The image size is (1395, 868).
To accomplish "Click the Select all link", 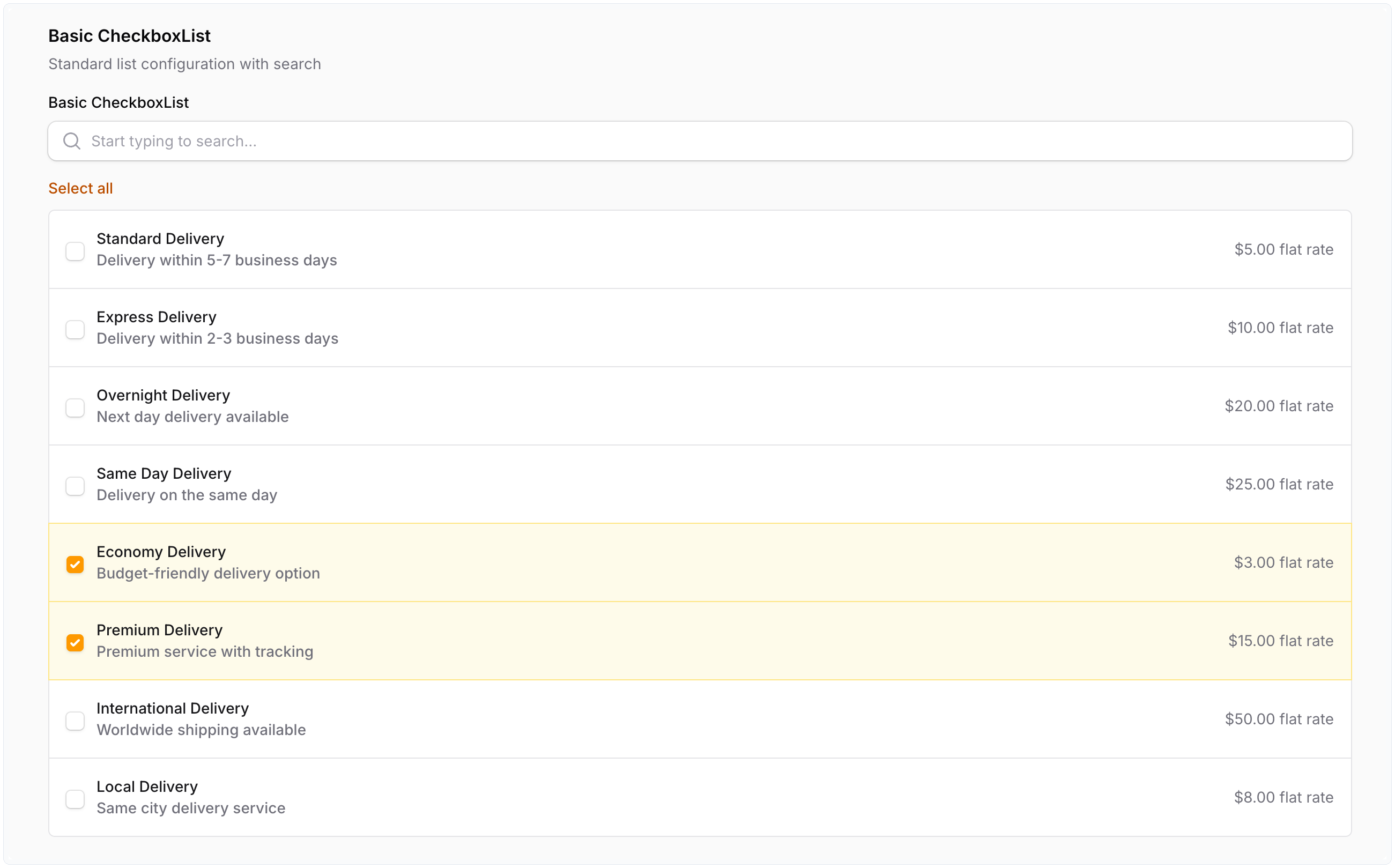I will point(80,188).
